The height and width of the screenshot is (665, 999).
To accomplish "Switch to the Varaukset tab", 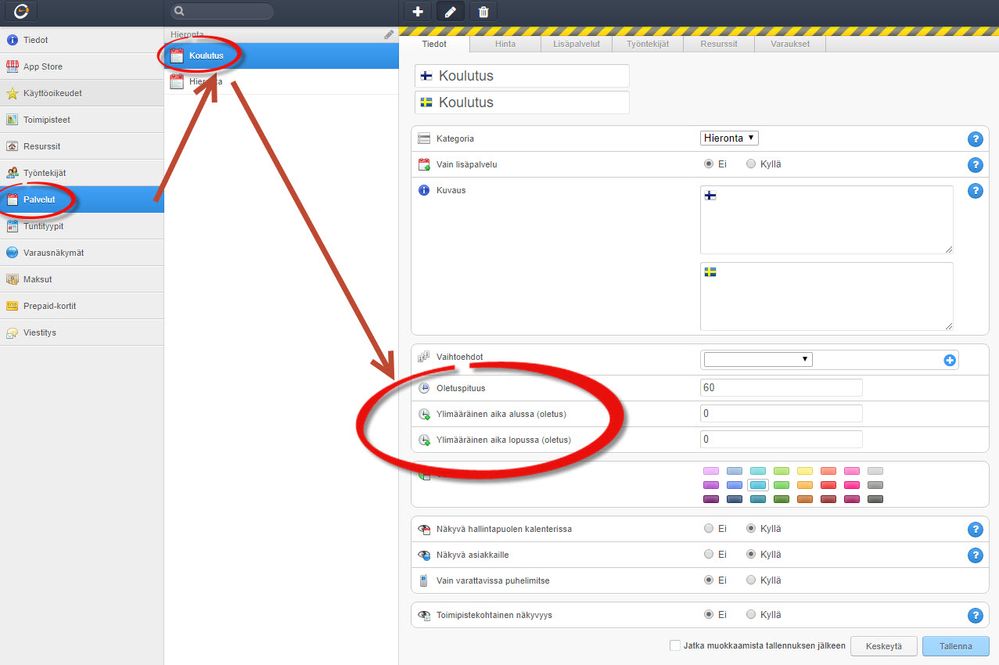I will click(x=790, y=44).
